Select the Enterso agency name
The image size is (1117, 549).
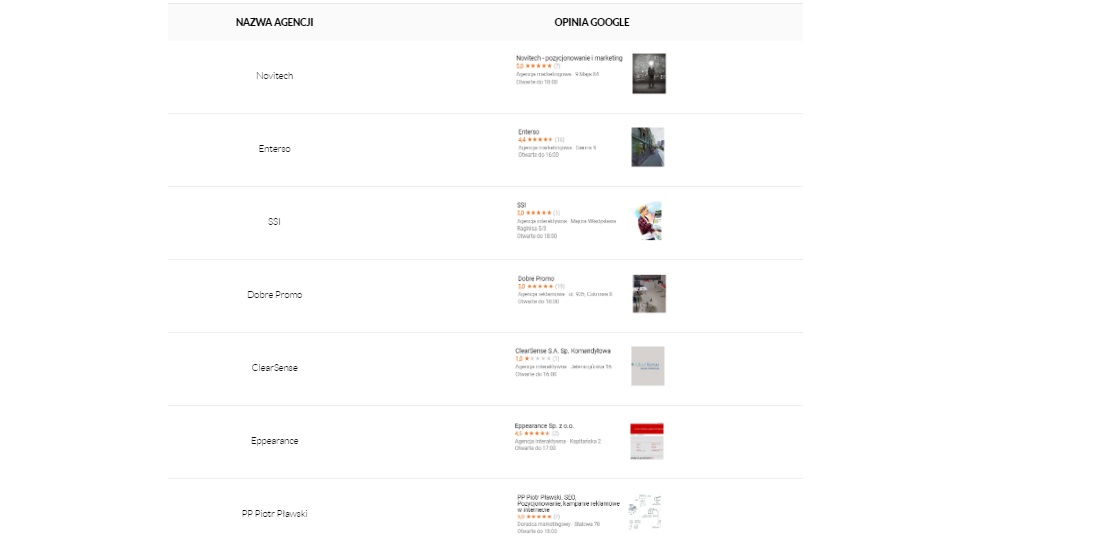274,149
